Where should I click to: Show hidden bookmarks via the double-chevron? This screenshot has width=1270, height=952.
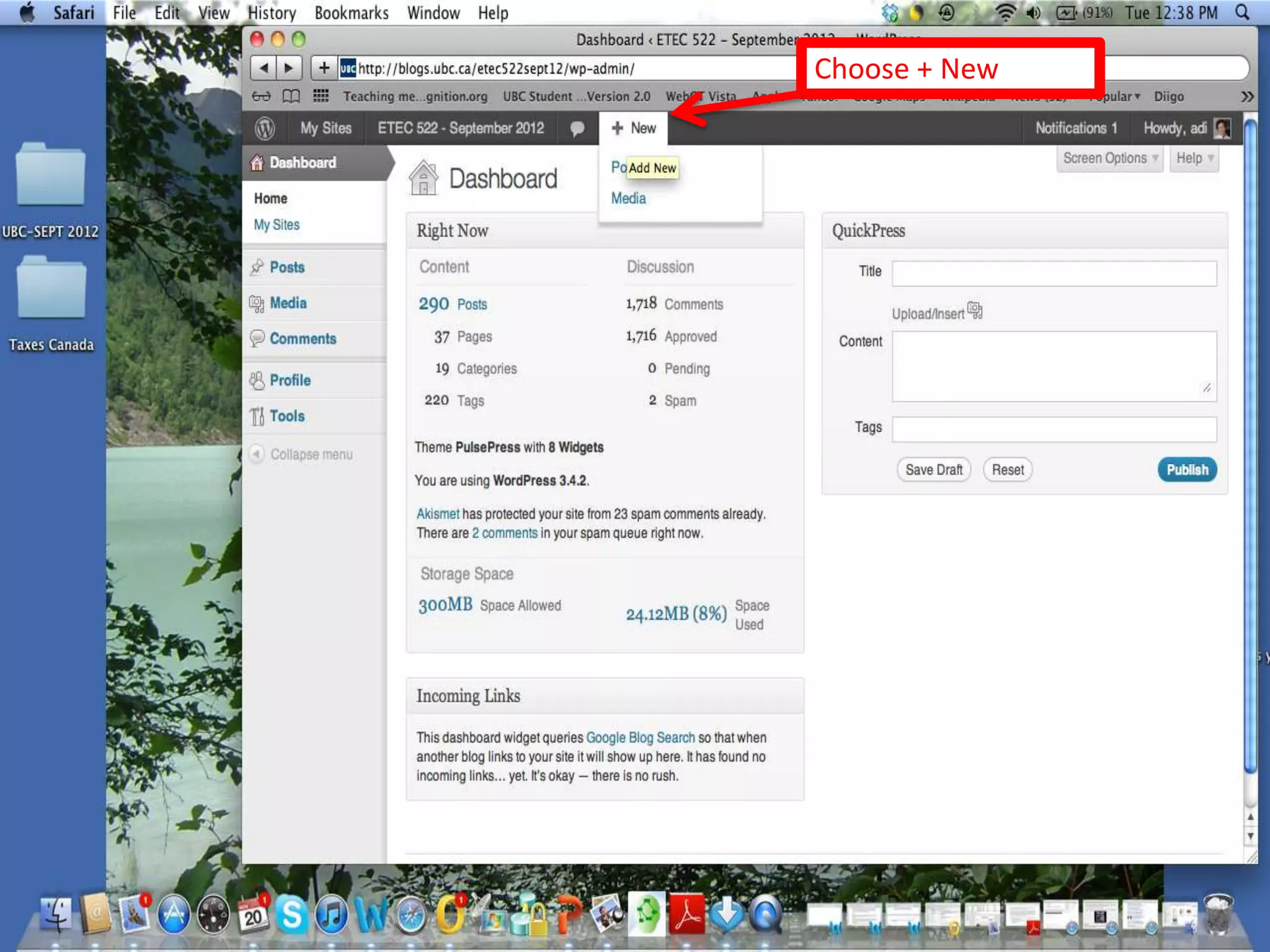[x=1247, y=96]
